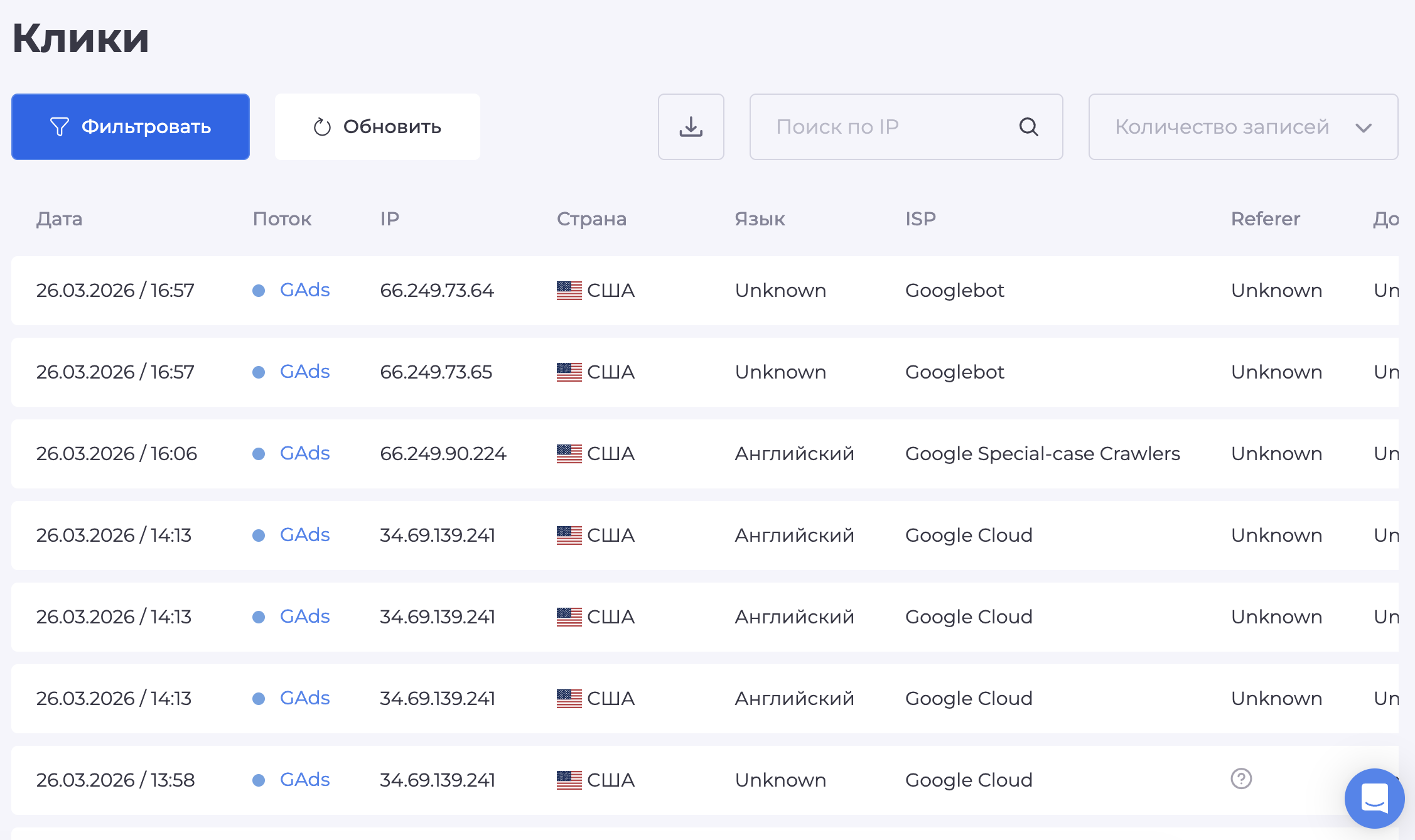Click the chevron arrow of records dropdown
The image size is (1415, 840).
point(1363,128)
